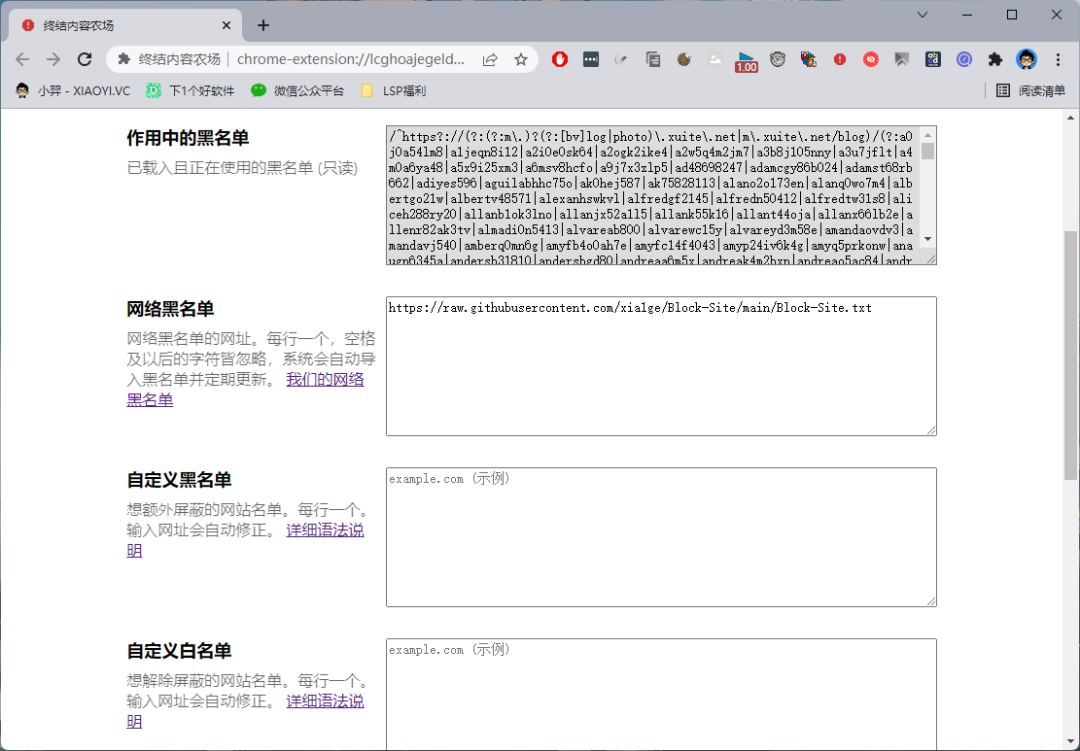Screen dimensions: 1080x751
Task: Open the user profile avatar
Action: pos(1026,59)
